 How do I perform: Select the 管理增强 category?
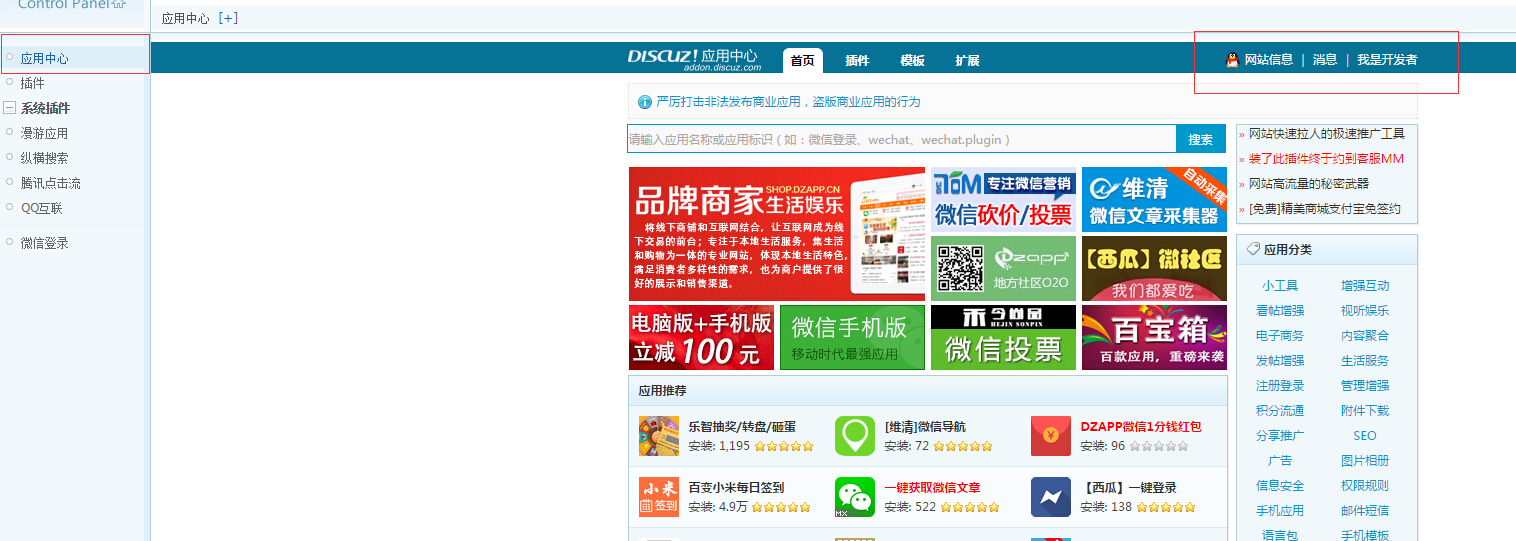click(1365, 386)
